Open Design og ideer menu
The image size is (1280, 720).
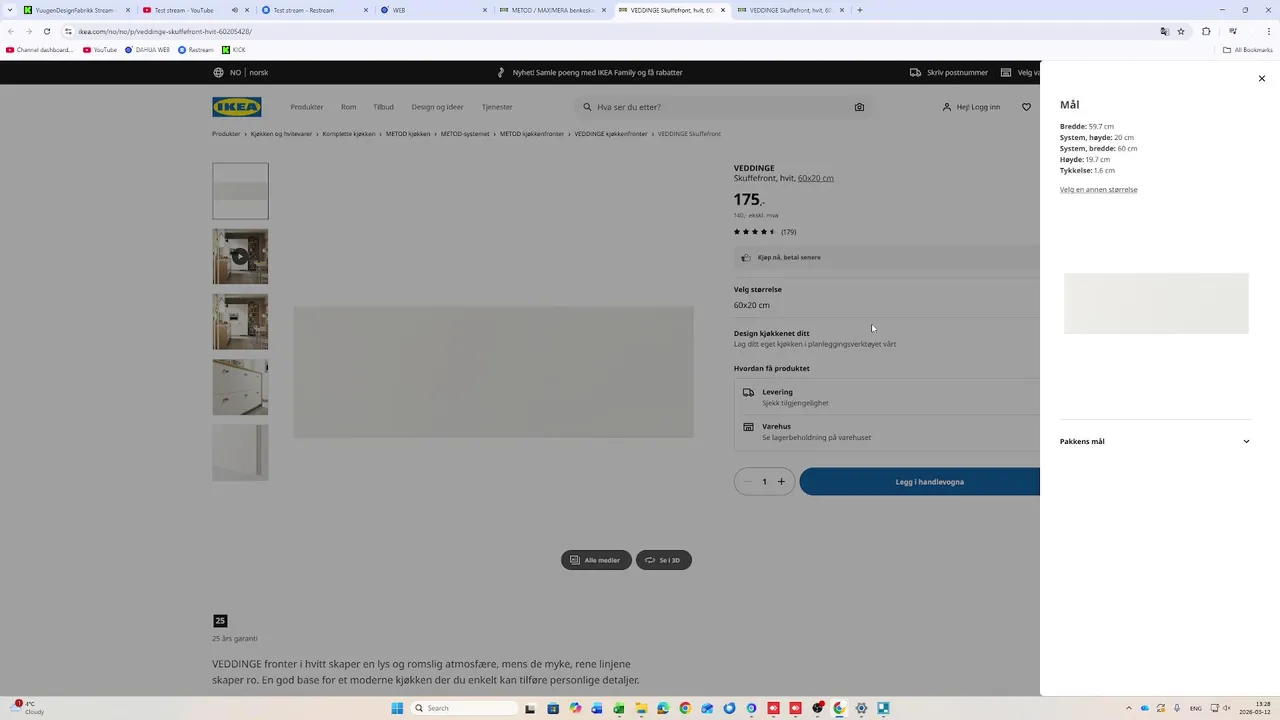[437, 107]
